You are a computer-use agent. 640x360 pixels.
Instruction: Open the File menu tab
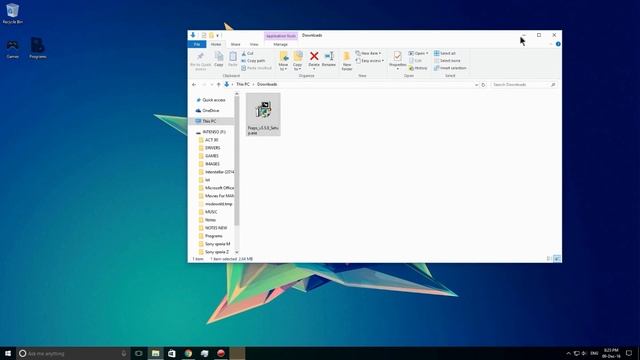pyautogui.click(x=197, y=44)
